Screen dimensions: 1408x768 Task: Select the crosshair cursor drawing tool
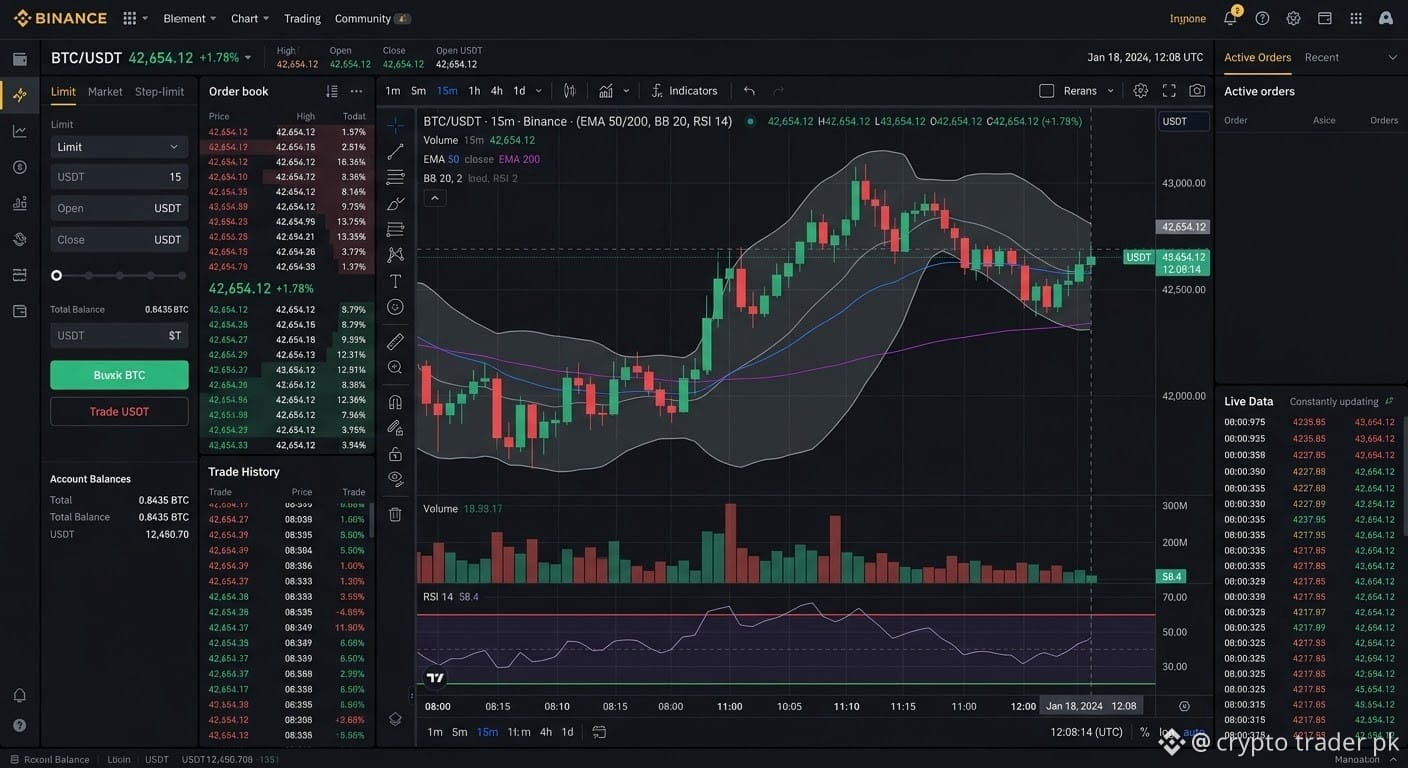point(395,125)
